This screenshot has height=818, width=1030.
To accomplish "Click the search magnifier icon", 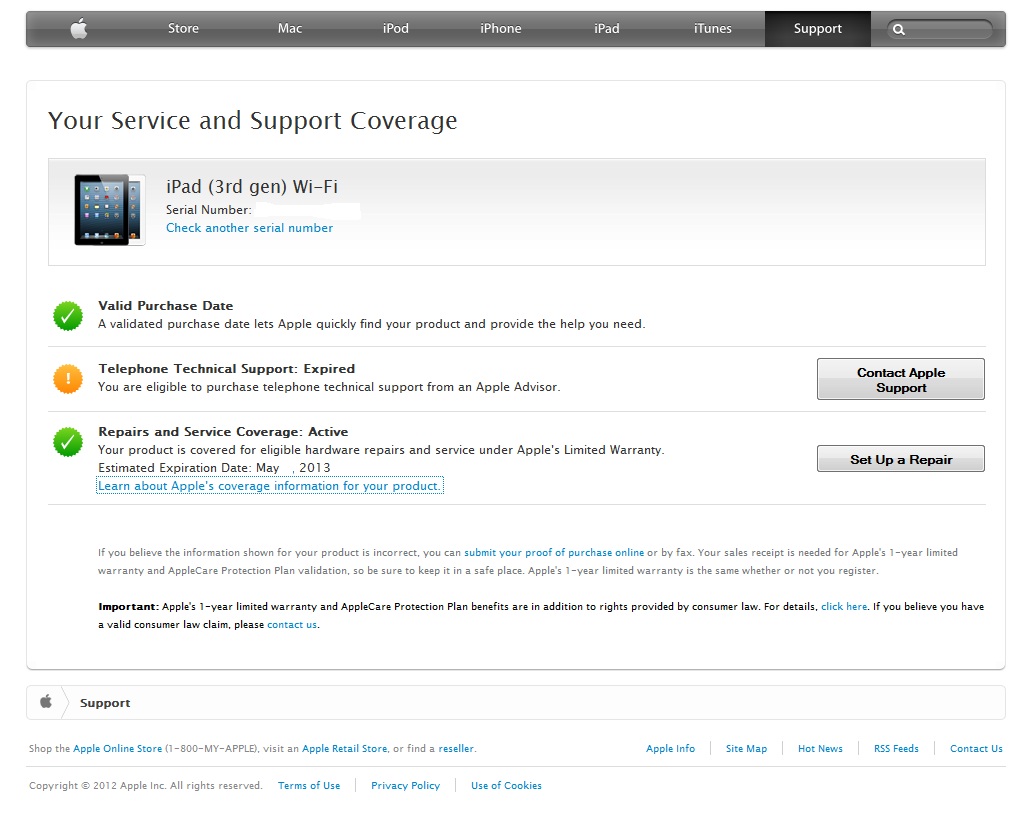I will click(899, 30).
